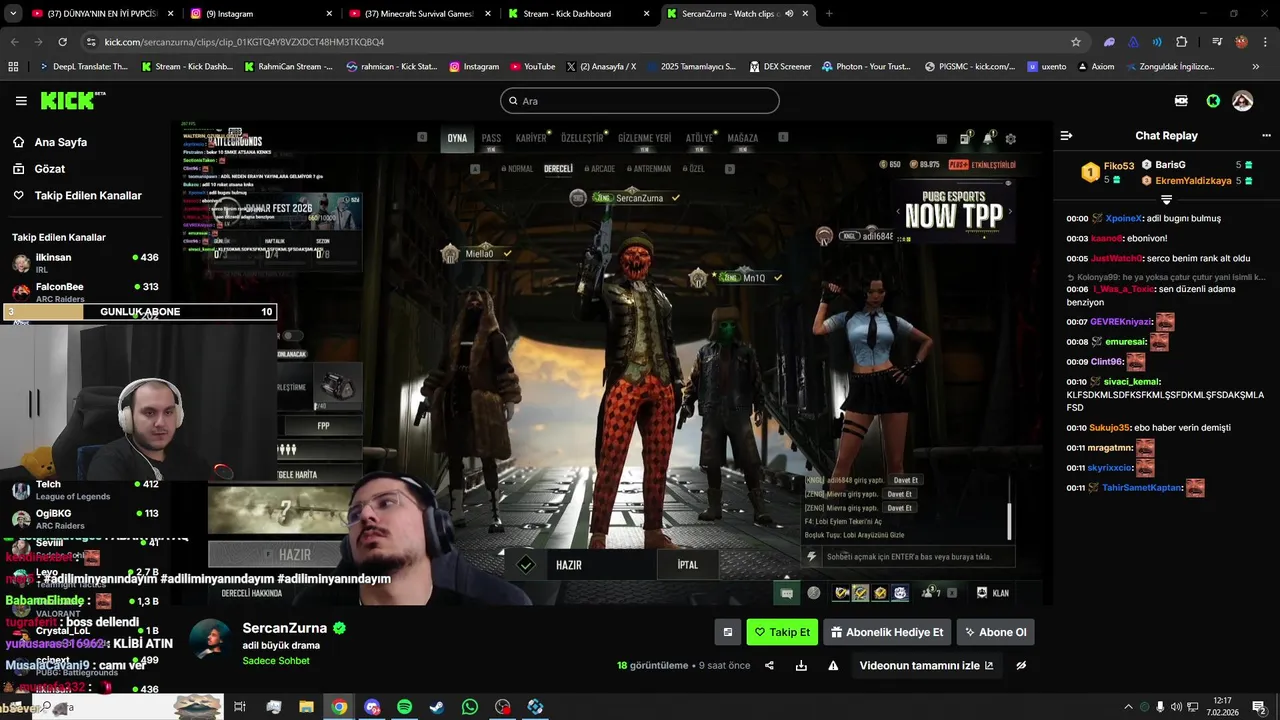
Task: Open the notification center icon
Action: [1259, 707]
